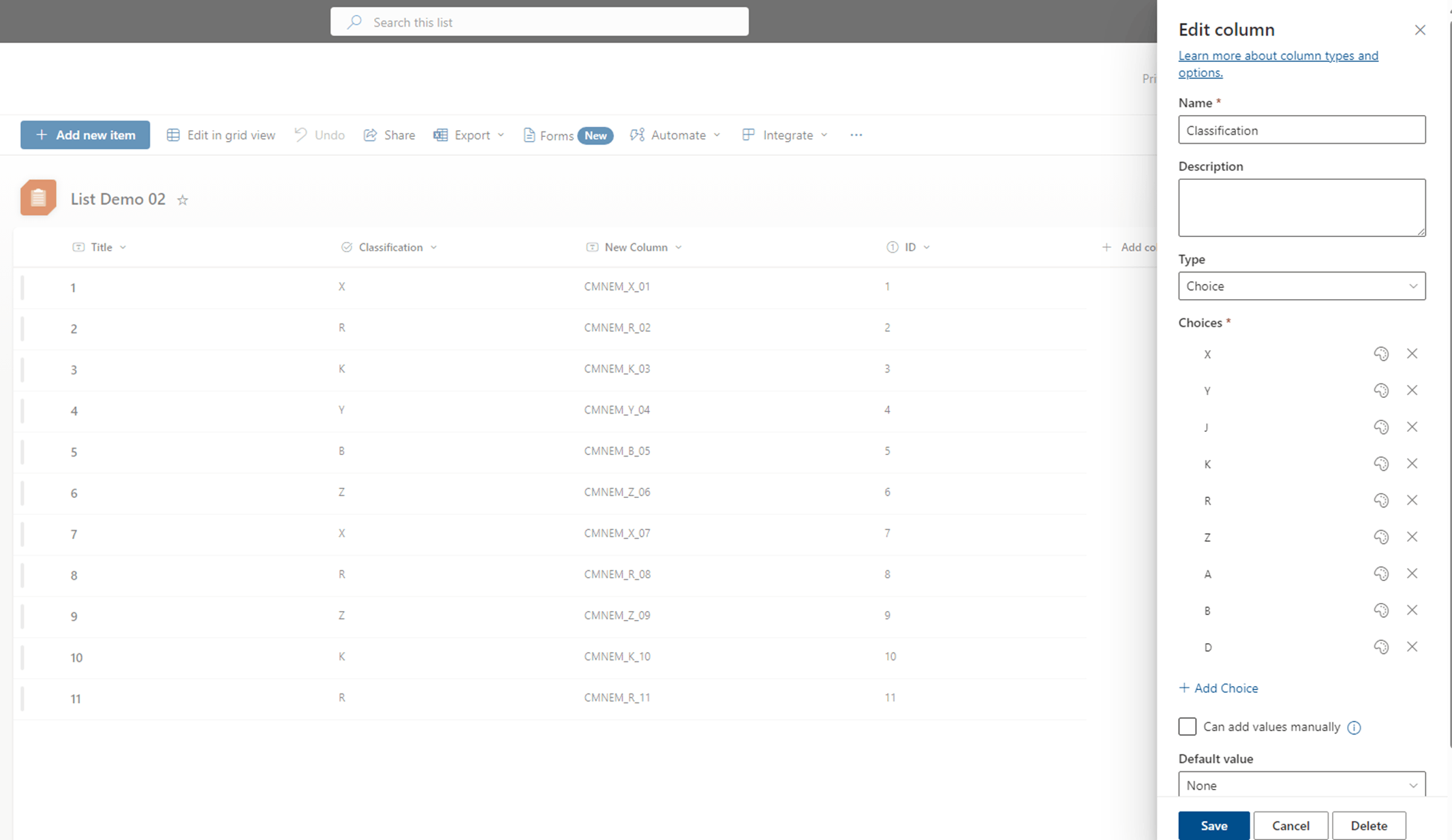
Task: Enable Can add values manually checkbox
Action: [1187, 726]
